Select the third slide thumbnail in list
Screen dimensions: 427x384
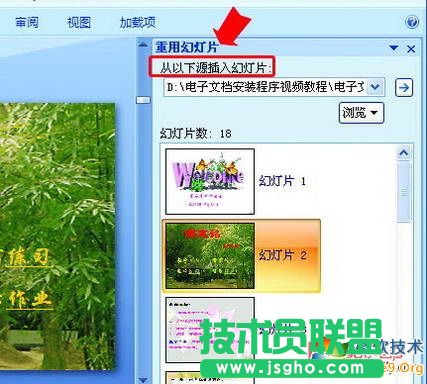tap(210, 330)
